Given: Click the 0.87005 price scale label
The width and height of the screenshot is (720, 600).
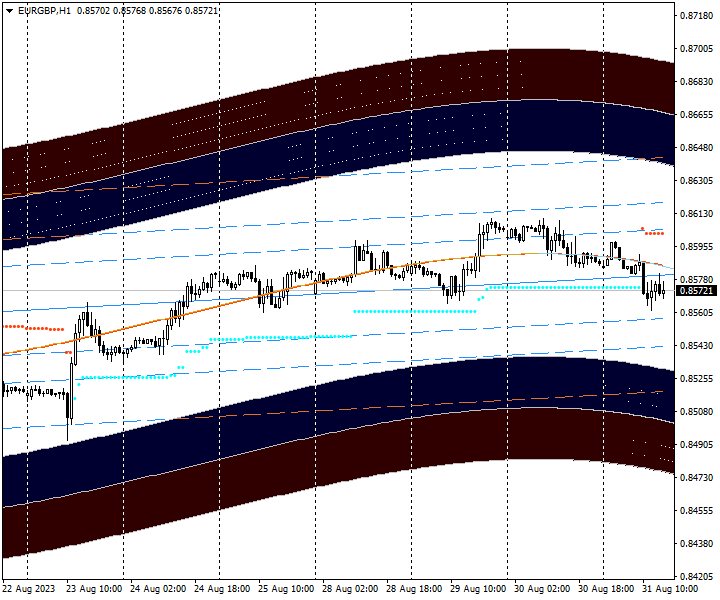Looking at the screenshot, I should pos(696,49).
